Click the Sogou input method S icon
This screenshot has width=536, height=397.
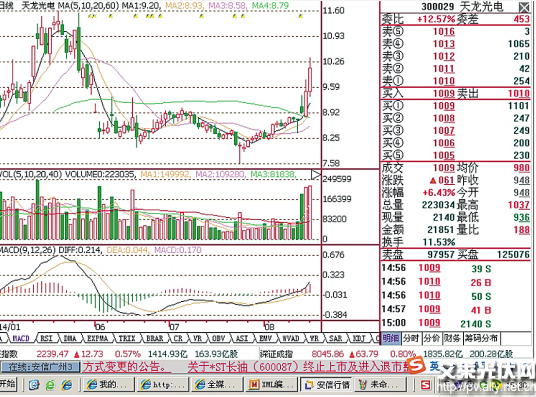pyautogui.click(x=417, y=366)
